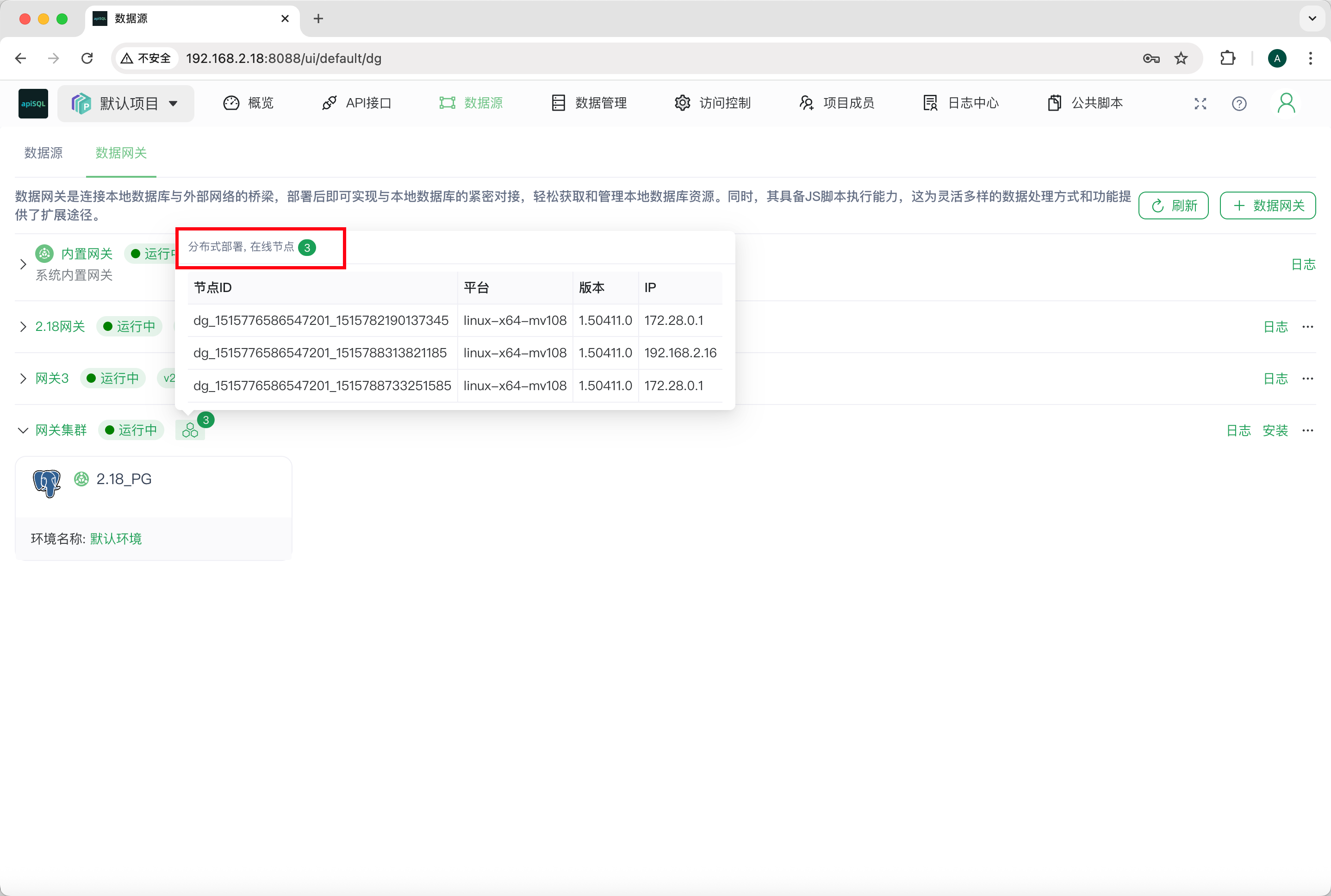Click the fullscreen toggle icon
Image resolution: width=1331 pixels, height=896 pixels.
(1200, 103)
